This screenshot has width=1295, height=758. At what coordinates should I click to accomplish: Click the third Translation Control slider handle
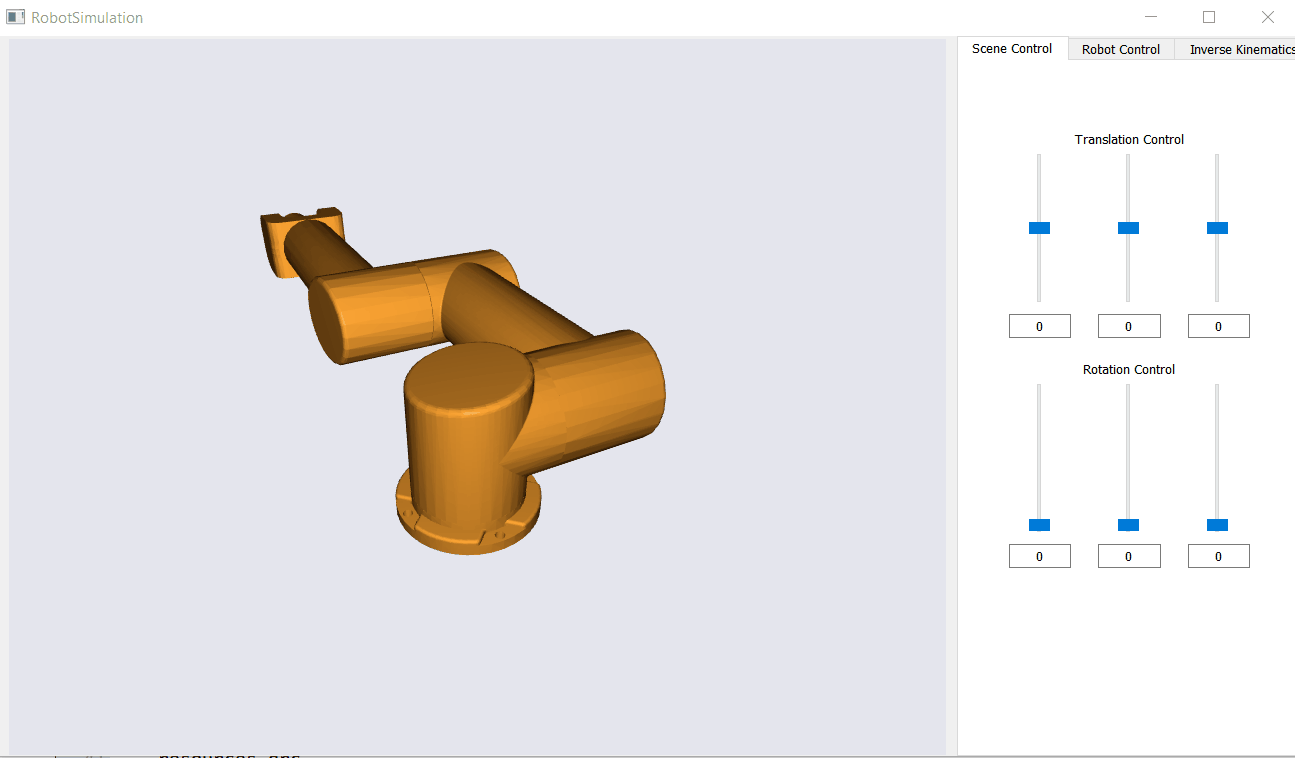pyautogui.click(x=1217, y=228)
